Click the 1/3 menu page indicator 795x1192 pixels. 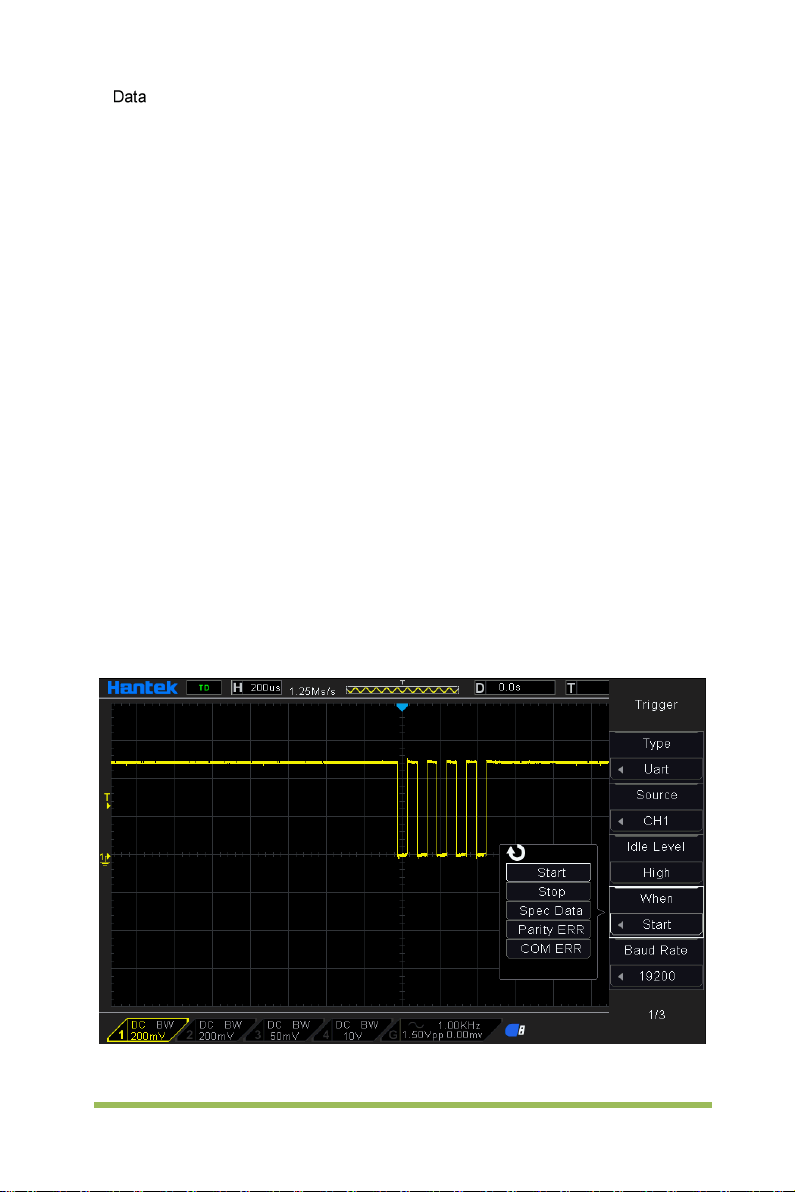[657, 1015]
